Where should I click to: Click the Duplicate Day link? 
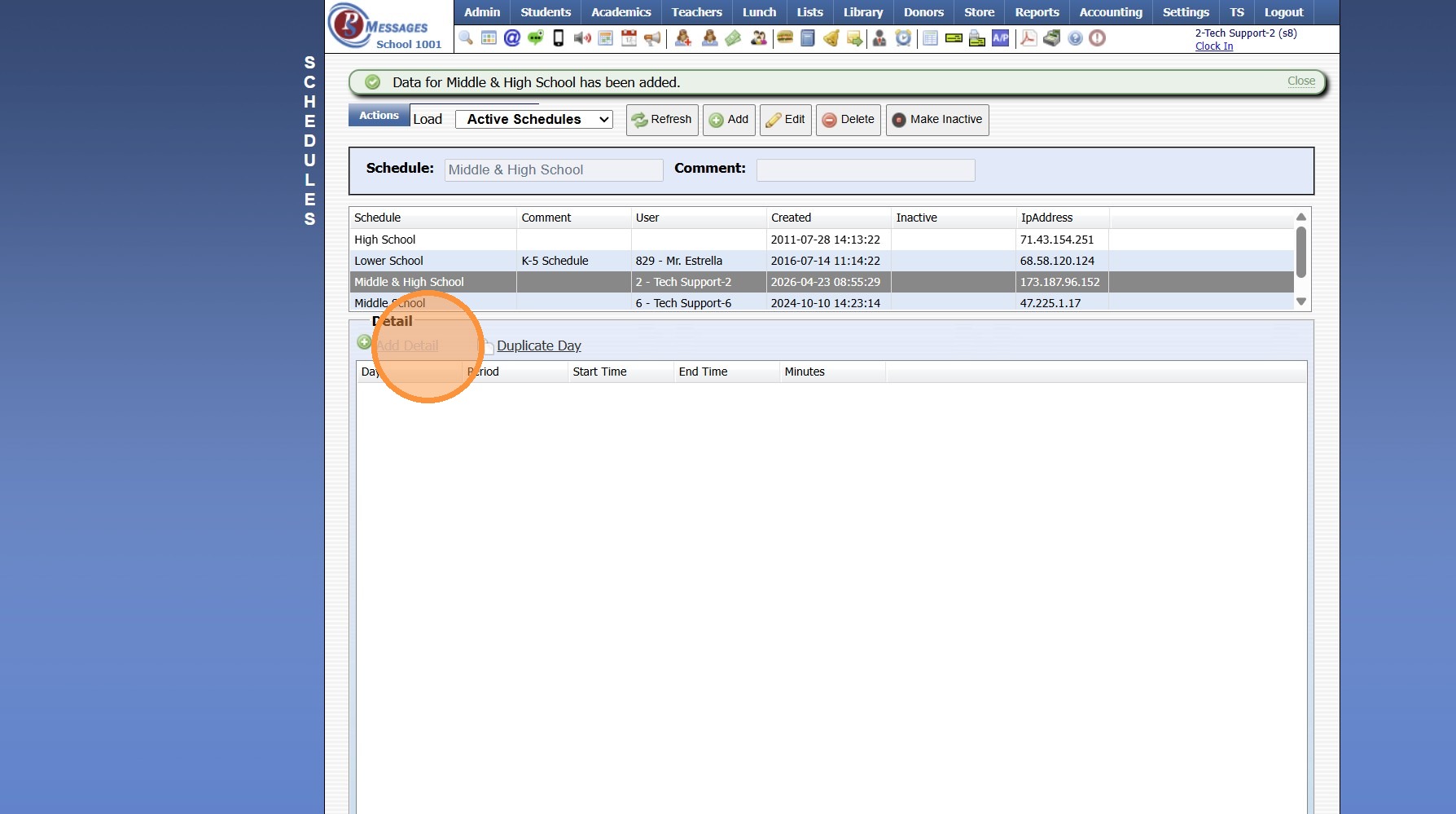[539, 345]
